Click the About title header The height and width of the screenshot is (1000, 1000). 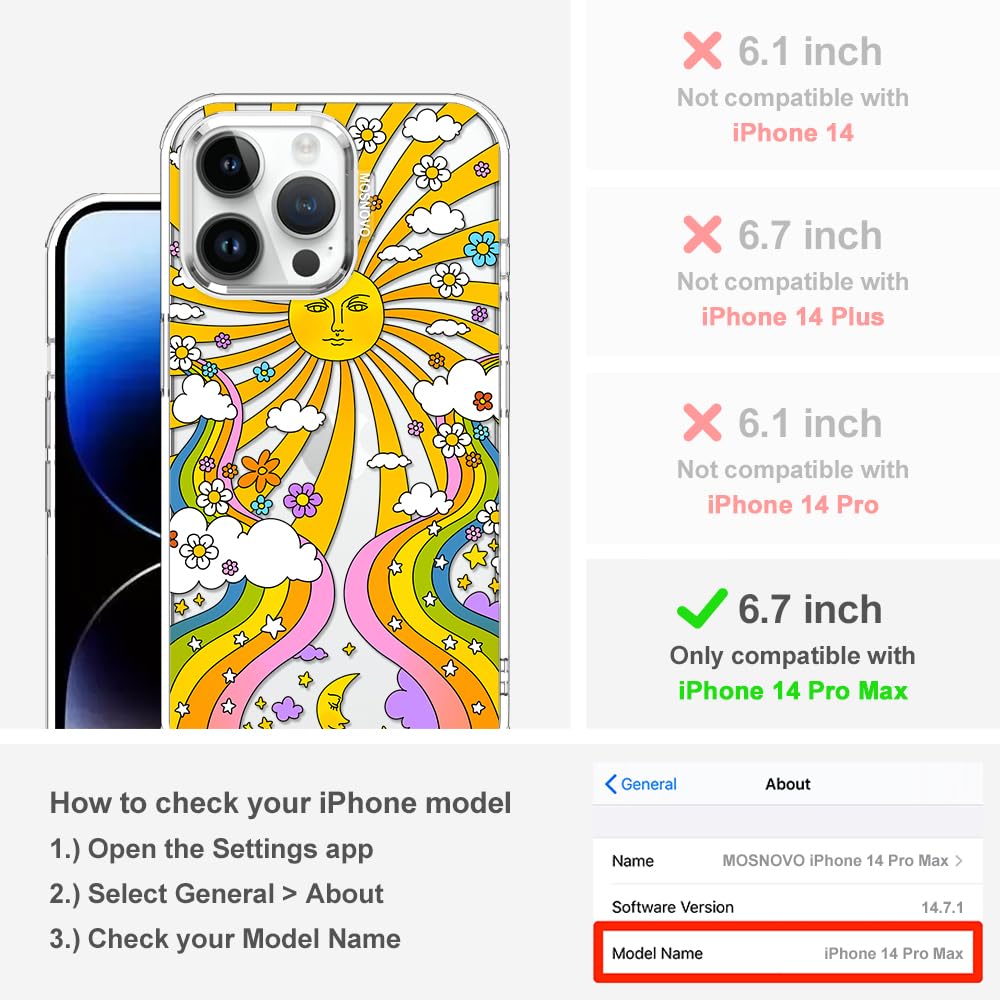[788, 784]
